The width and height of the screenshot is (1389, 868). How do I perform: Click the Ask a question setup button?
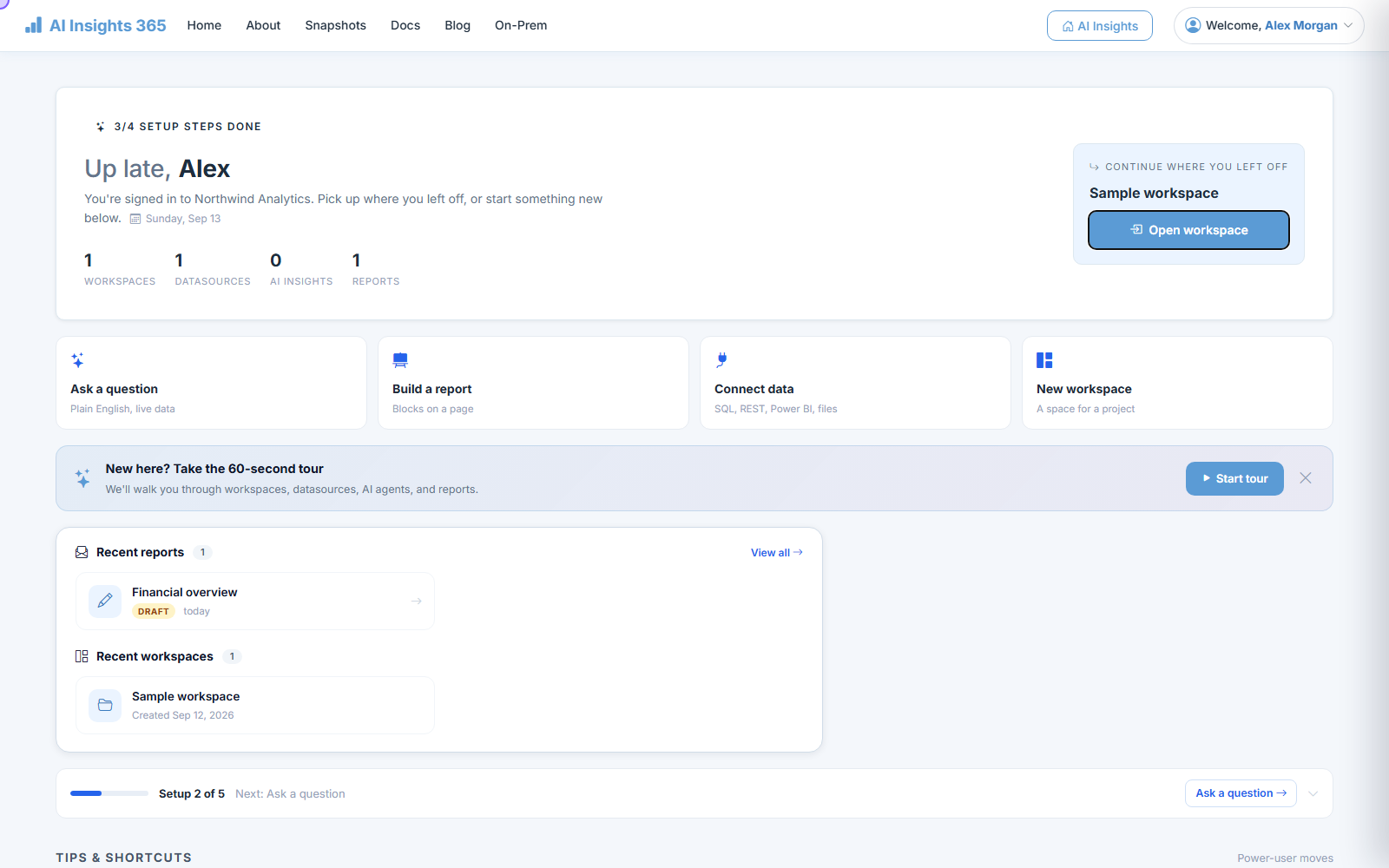coord(1241,793)
